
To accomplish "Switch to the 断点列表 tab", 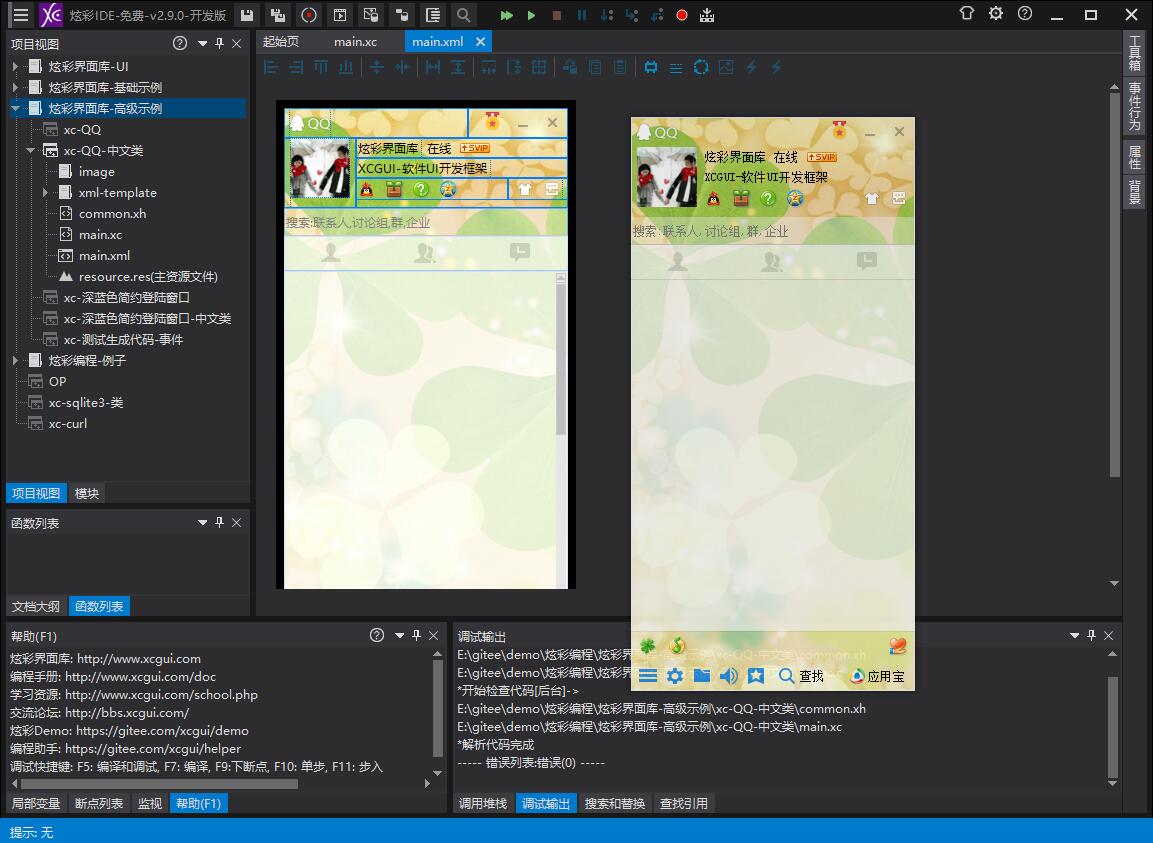I will coord(99,803).
